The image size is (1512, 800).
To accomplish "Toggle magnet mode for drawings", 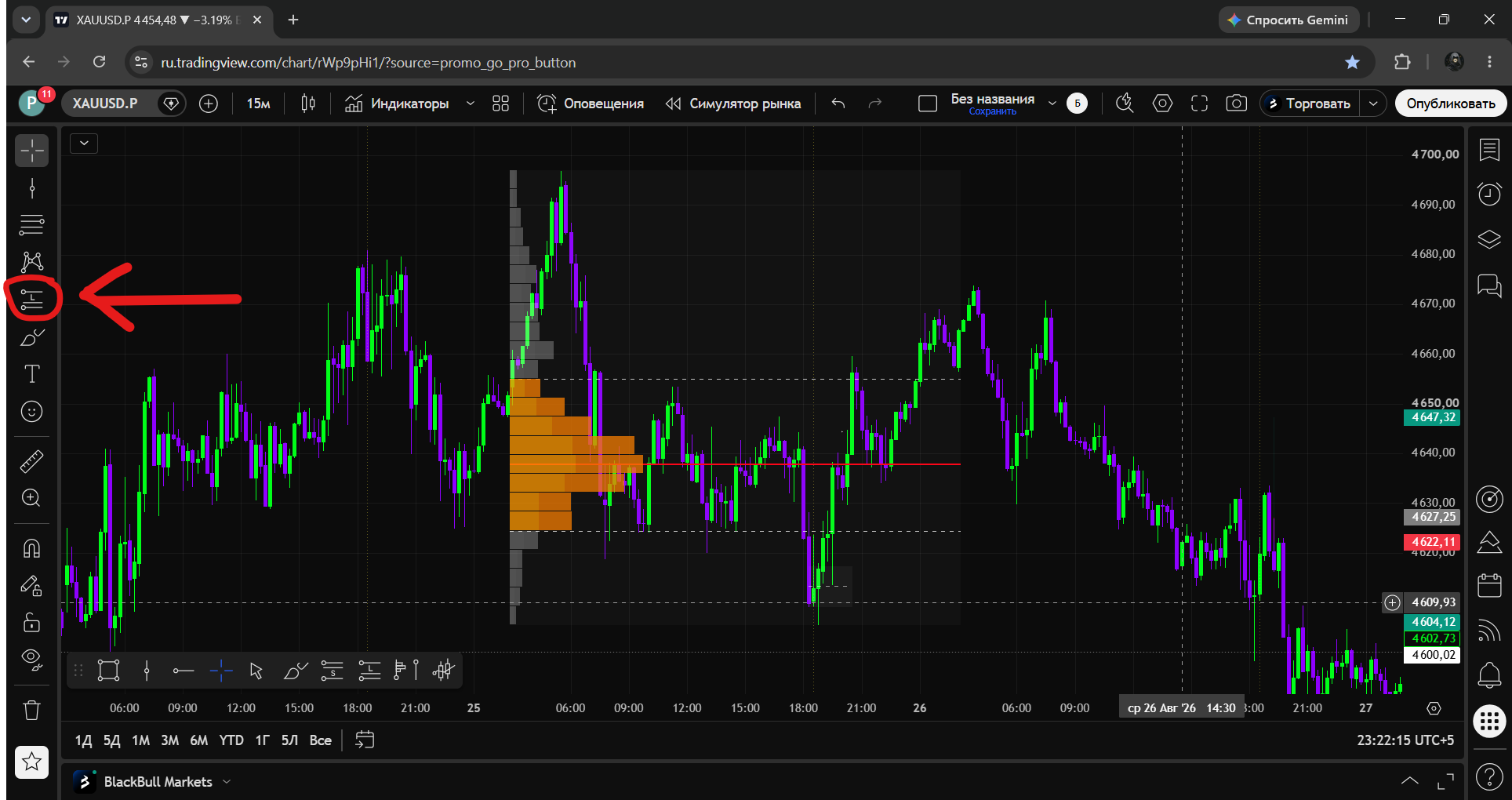I will [32, 548].
